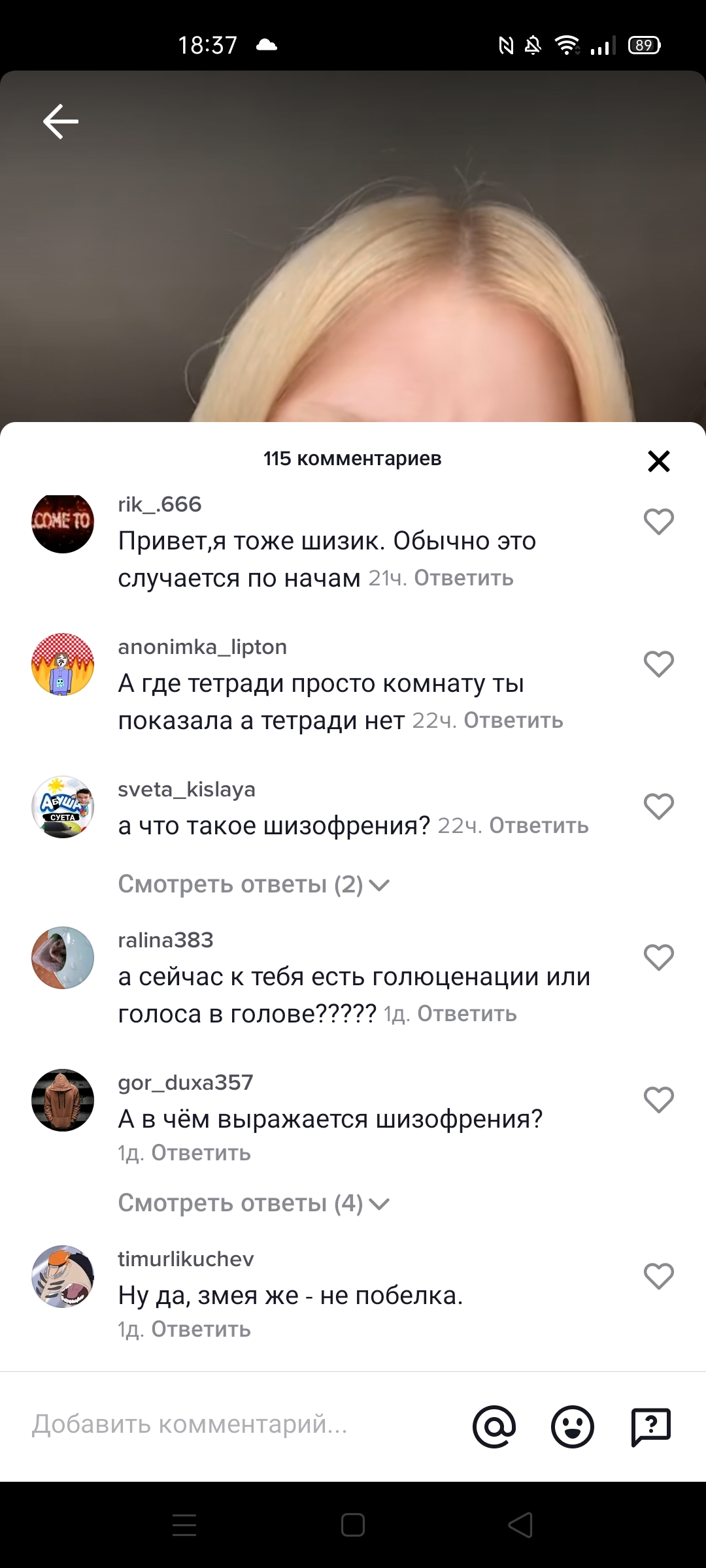
Task: Open the emoji picker icon
Action: (x=573, y=1426)
